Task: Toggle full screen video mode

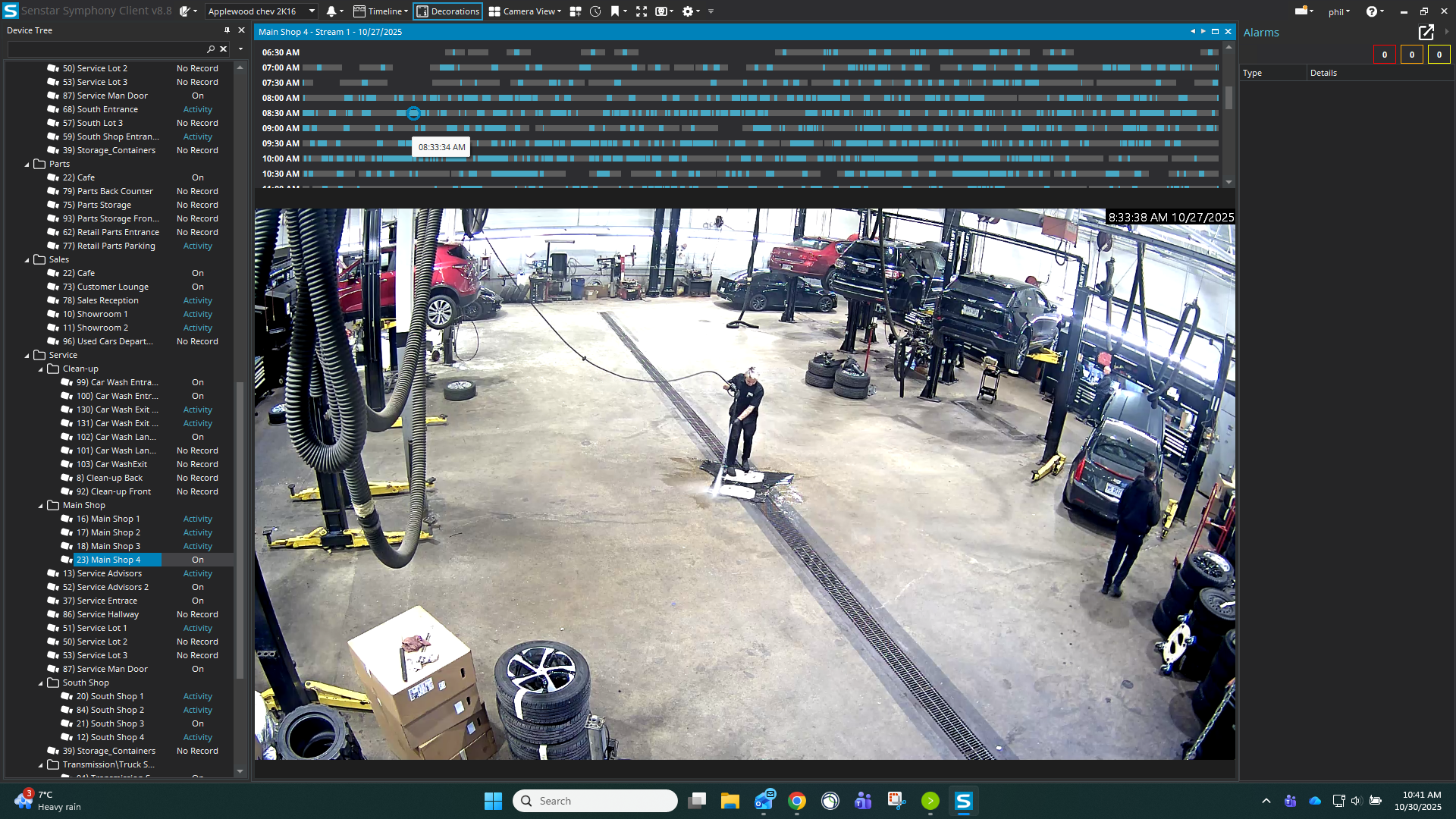Action: point(642,11)
